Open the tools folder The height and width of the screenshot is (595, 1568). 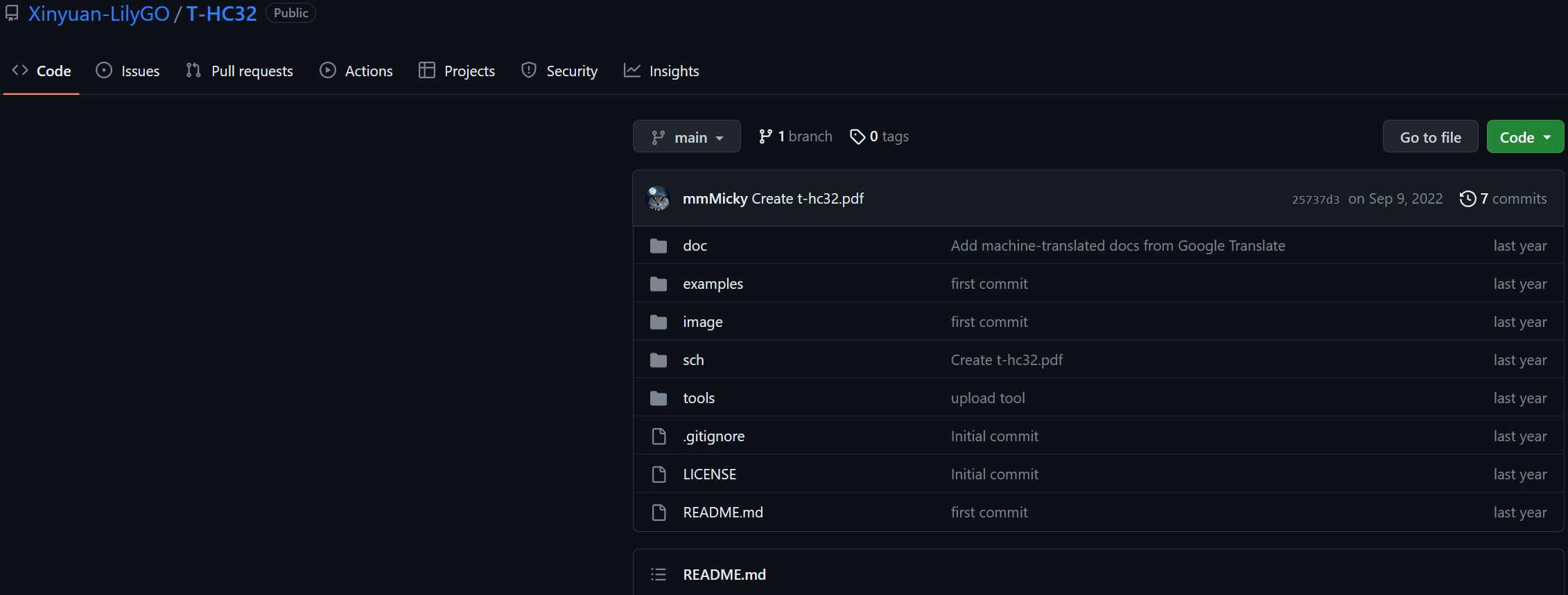[699, 398]
